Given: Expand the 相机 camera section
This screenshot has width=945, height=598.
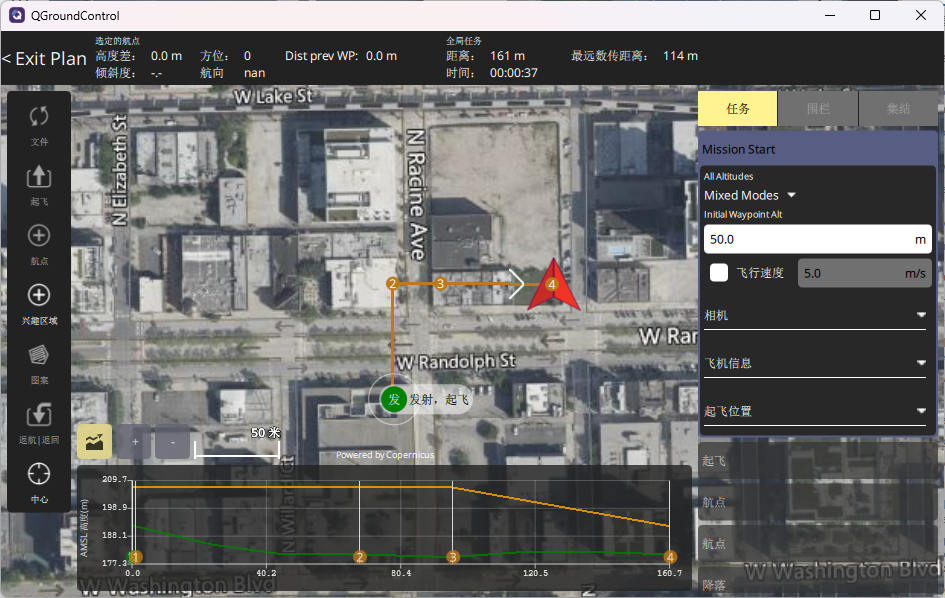Looking at the screenshot, I should click(815, 315).
